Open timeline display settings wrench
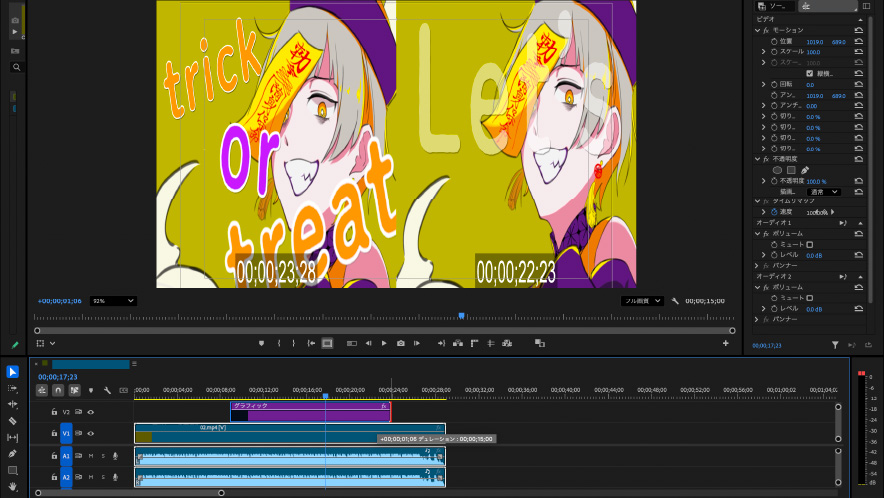The width and height of the screenshot is (884, 498). [106, 390]
